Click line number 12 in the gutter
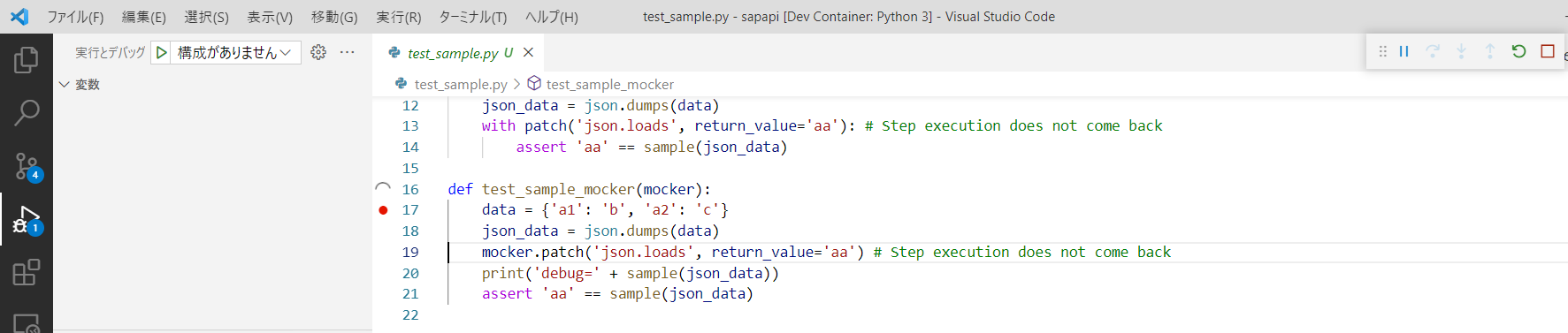The height and width of the screenshot is (333, 1568). point(410,106)
